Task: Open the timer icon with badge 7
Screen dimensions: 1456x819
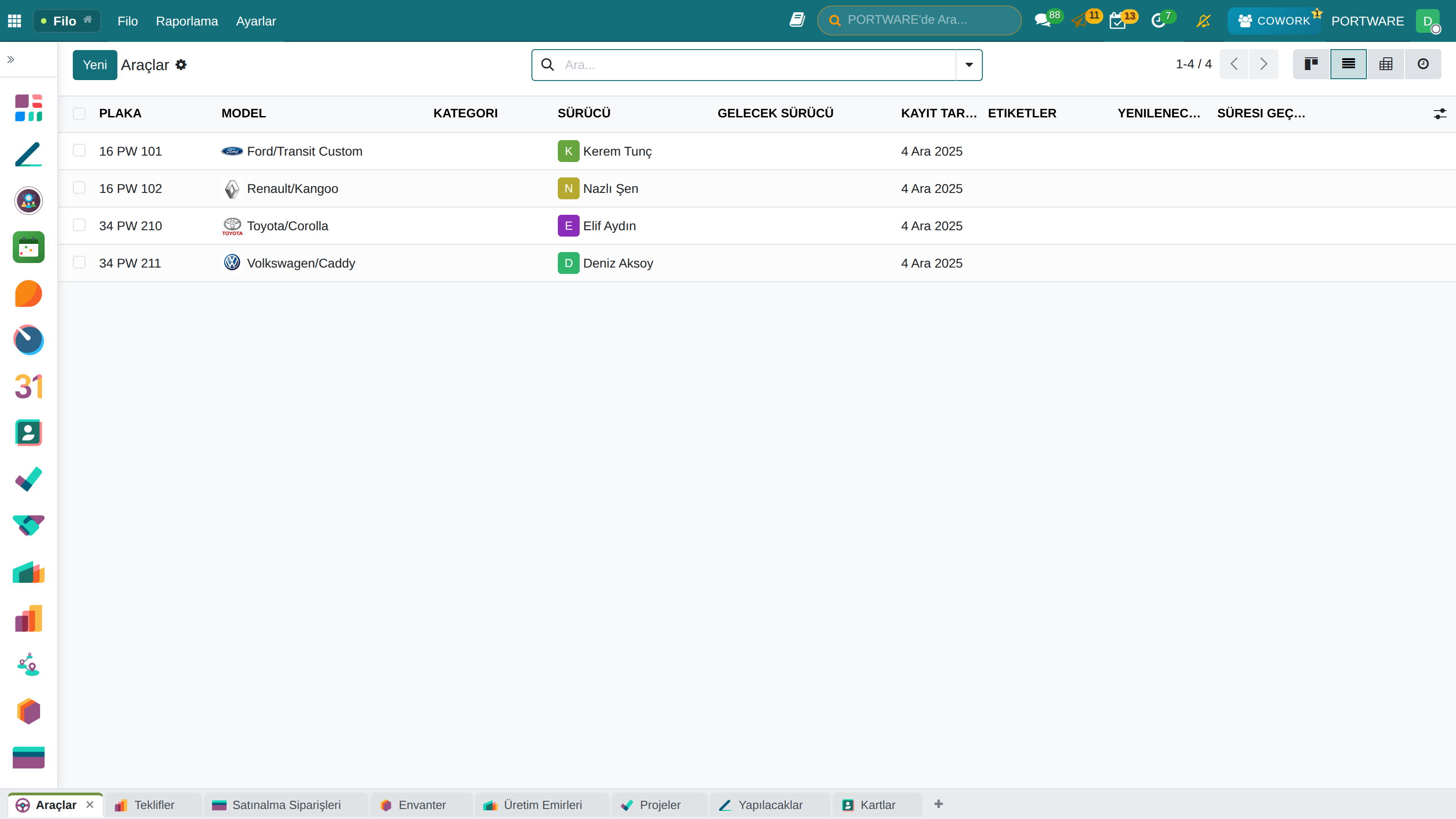Action: pos(1158,21)
